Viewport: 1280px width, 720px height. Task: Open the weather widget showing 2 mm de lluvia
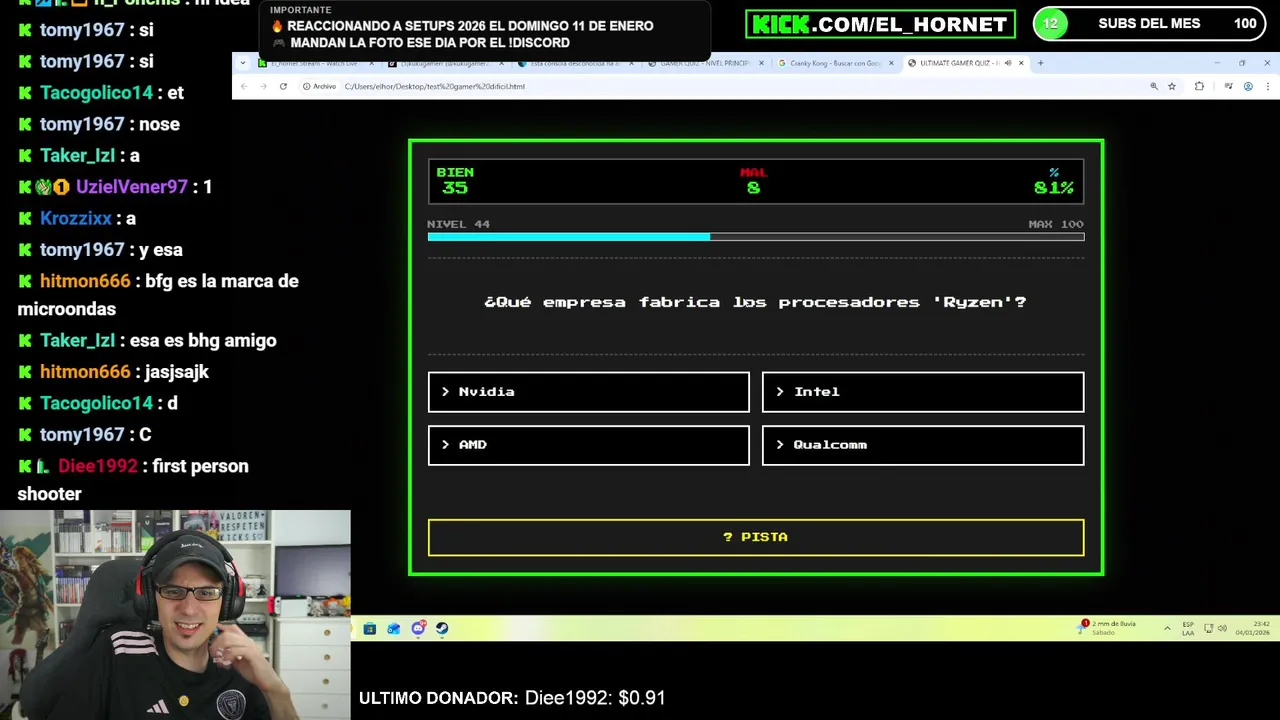coord(1108,628)
